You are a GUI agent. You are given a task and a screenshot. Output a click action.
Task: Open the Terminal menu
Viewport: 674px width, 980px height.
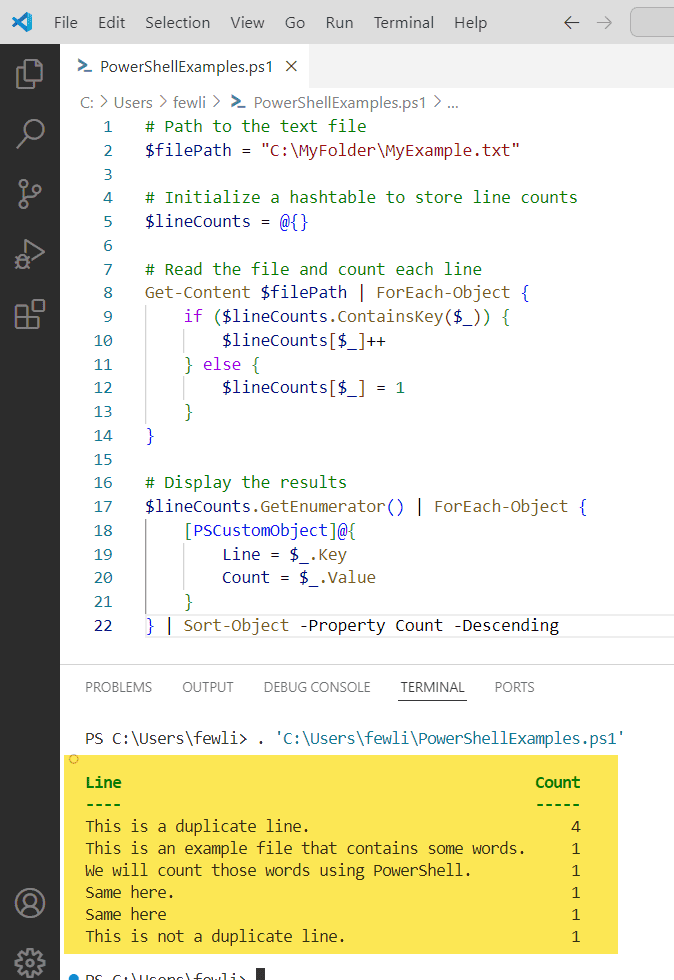(403, 22)
